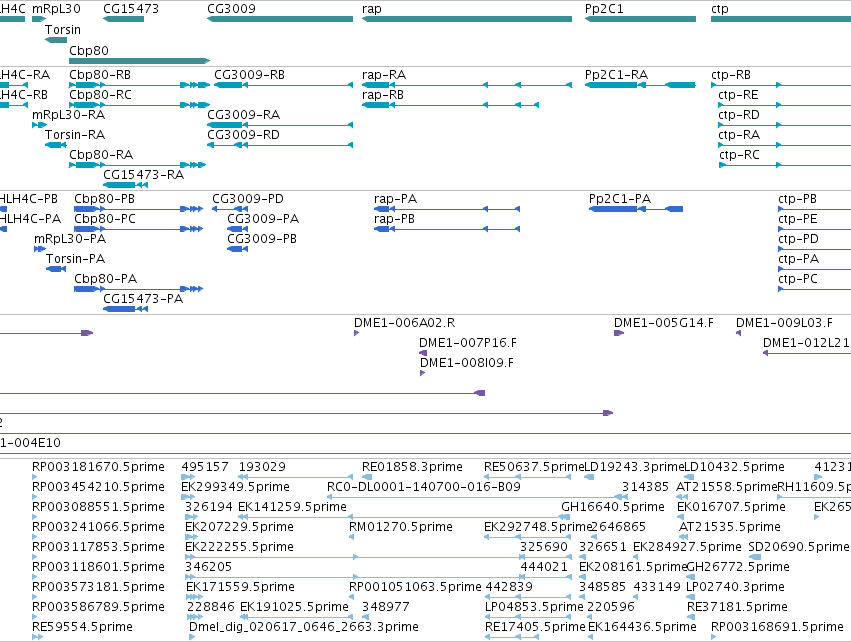Select protein ctp-PE
Image resolution: width=851 pixels, height=642 pixels.
798,219
